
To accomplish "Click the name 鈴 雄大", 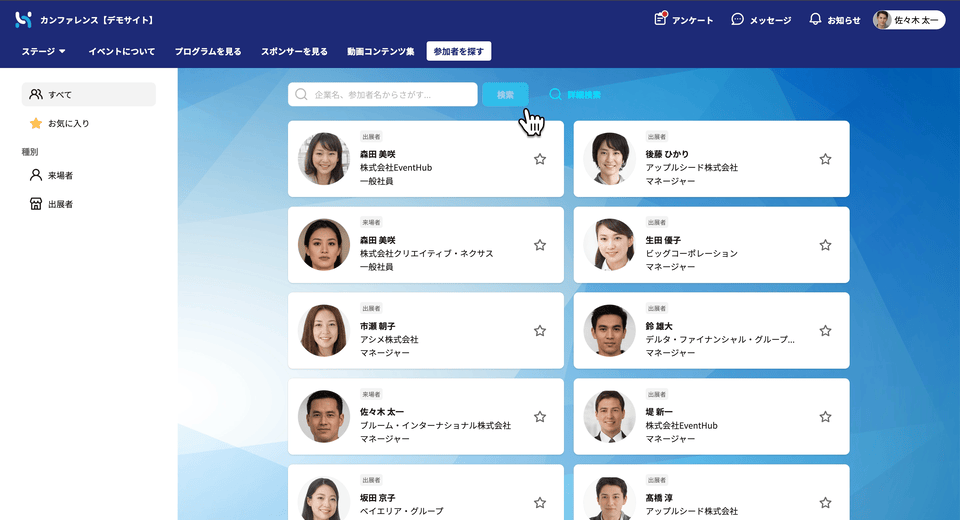I will pyautogui.click(x=659, y=326).
